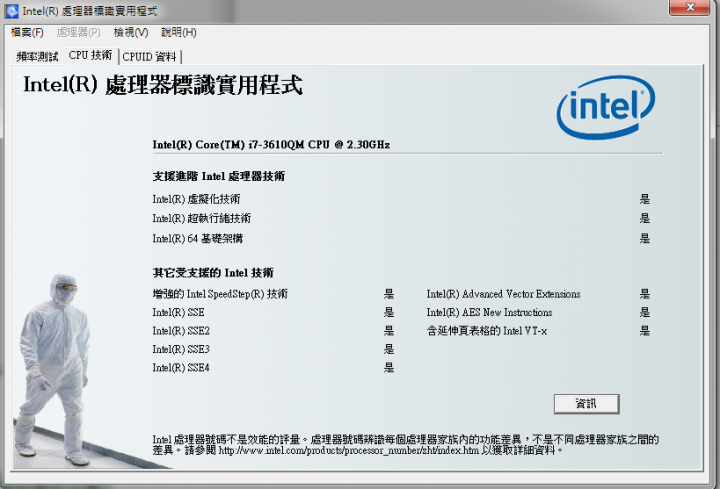Click the Intel(R) 處理器標識實用程式 page title
Viewport: 720px width, 489px height.
click(x=163, y=85)
